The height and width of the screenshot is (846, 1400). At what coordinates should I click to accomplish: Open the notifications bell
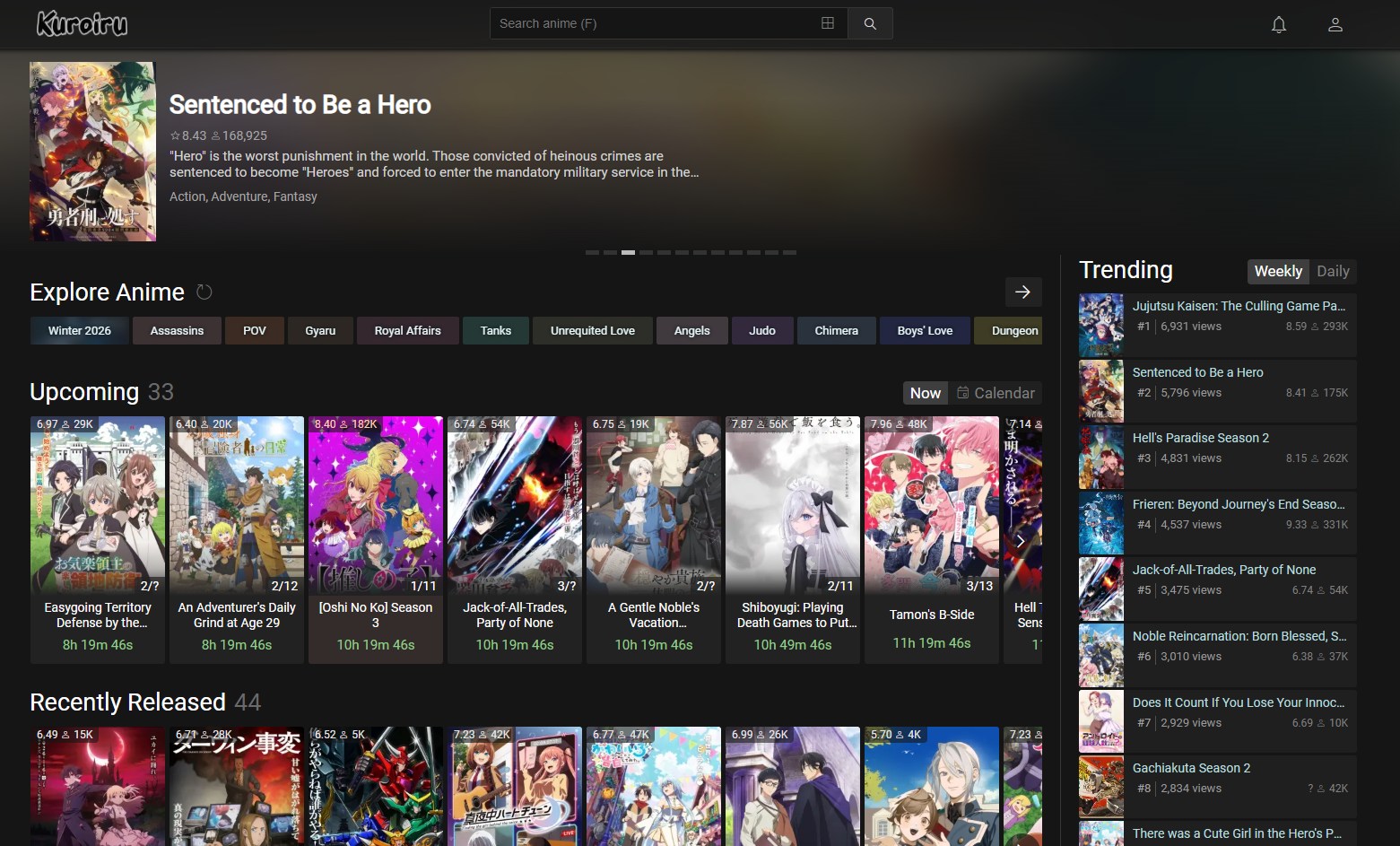coord(1279,24)
